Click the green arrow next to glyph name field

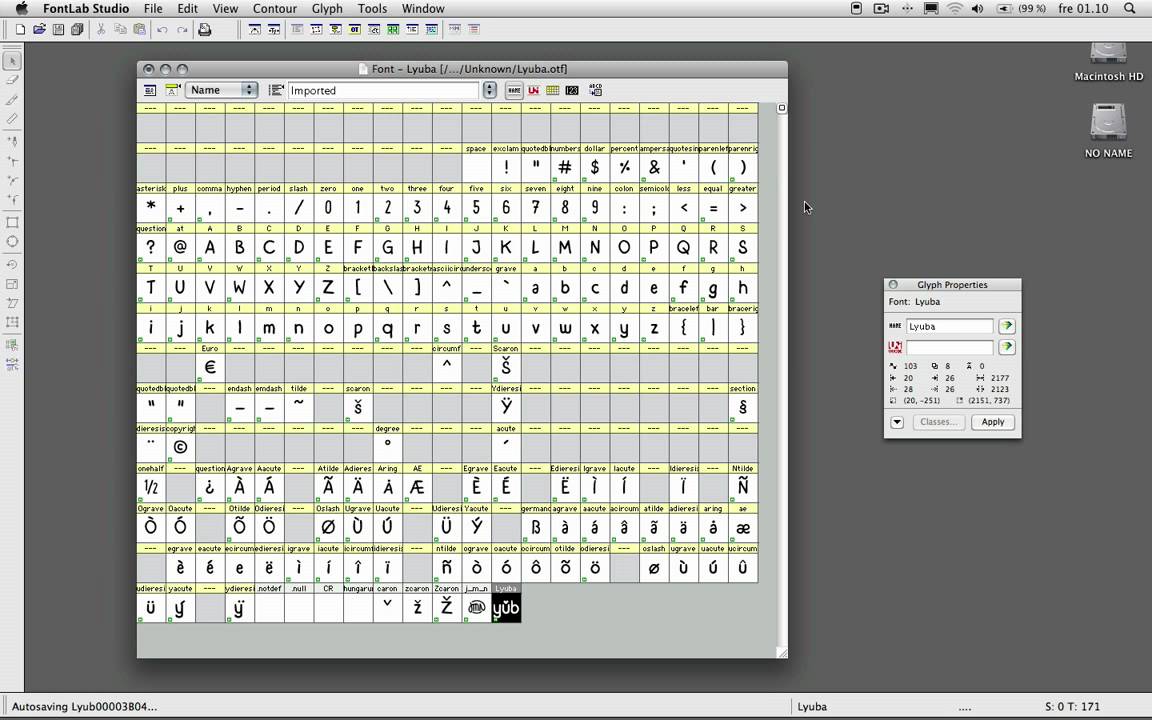(x=1007, y=325)
